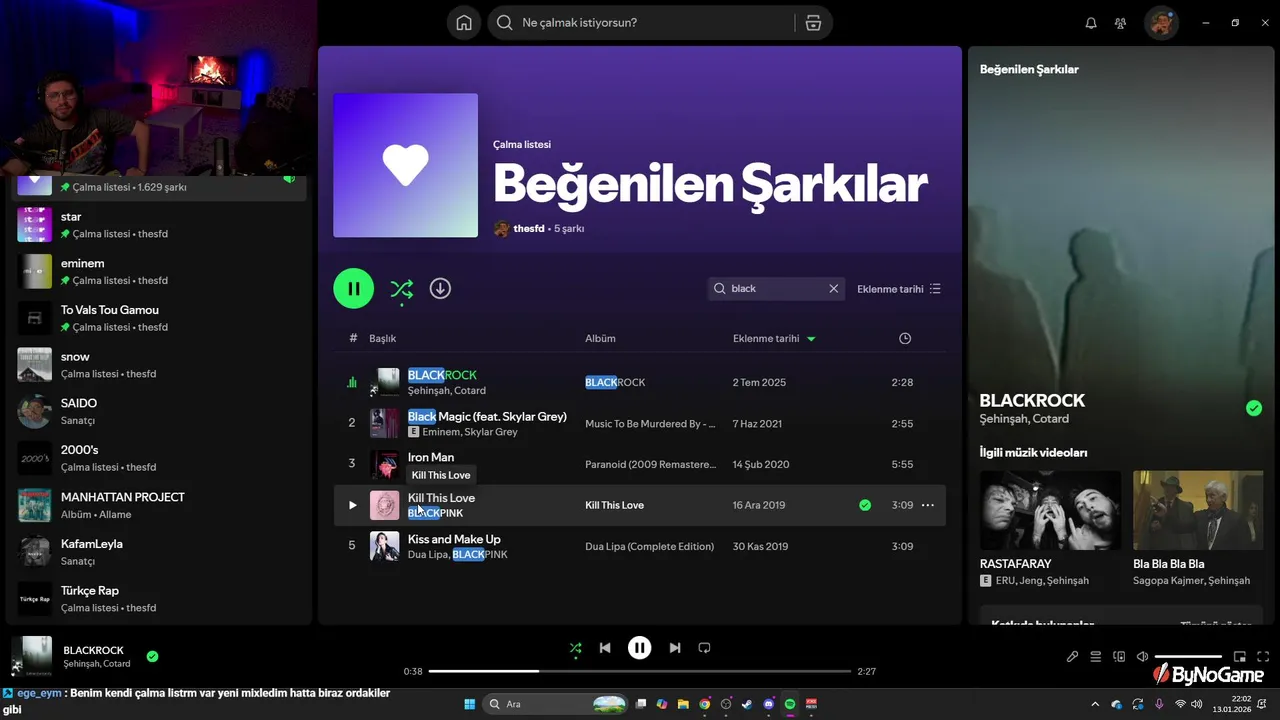Open notifications bell icon
This screenshot has height=720, width=1280.
point(1091,23)
